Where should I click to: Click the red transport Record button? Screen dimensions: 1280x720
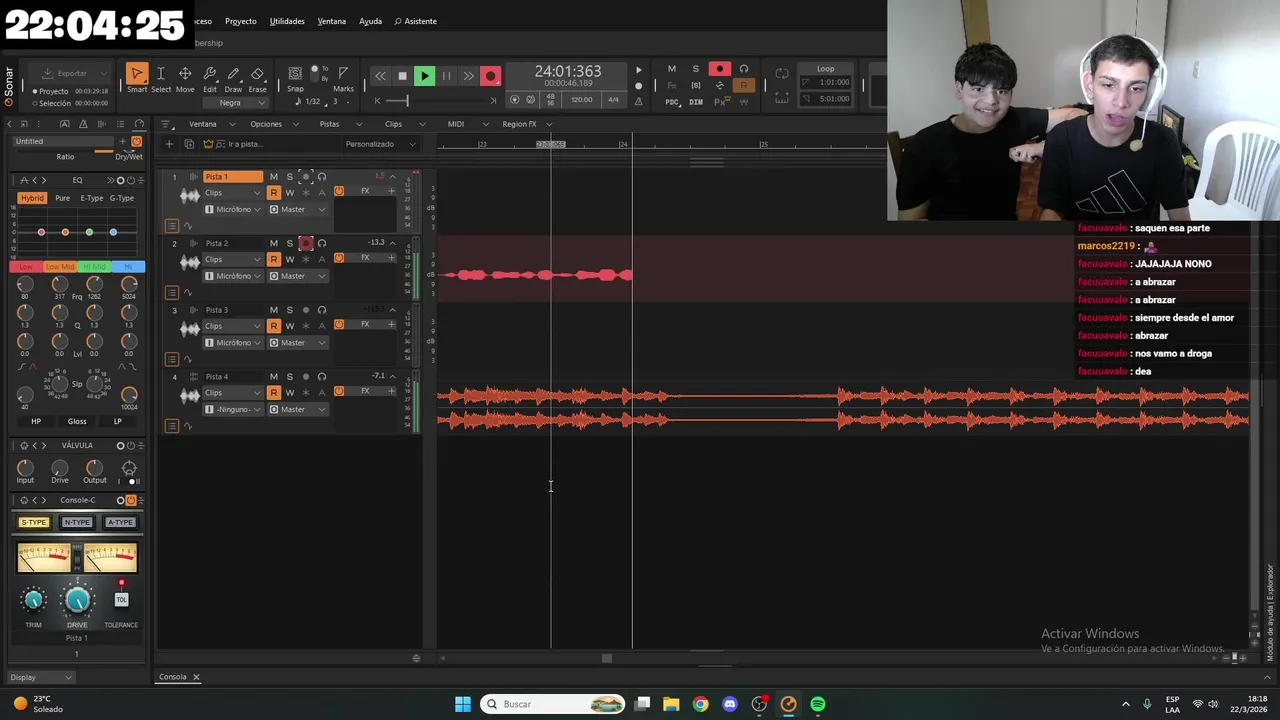[x=490, y=76]
